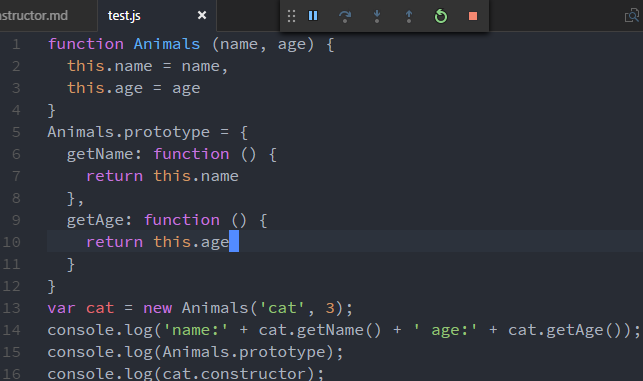Click 'var cat' on line 13
643x381 pixels.
coord(81,308)
